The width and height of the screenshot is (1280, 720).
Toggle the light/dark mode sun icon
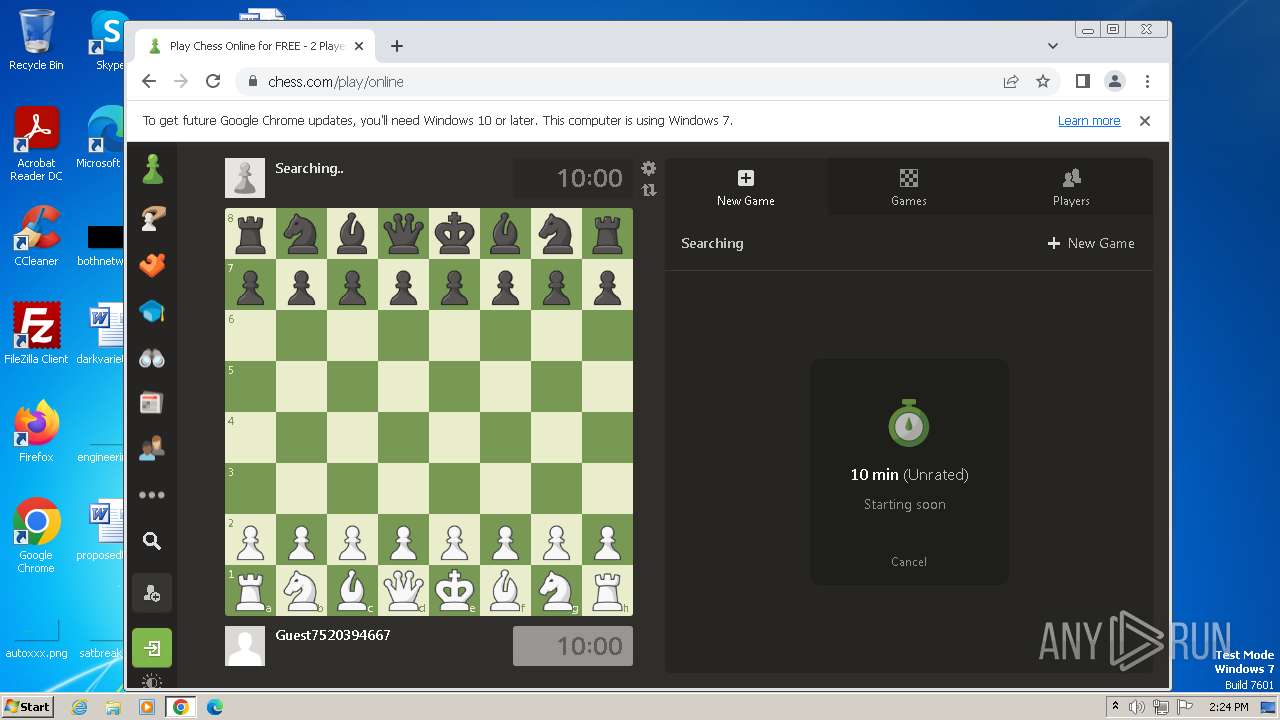152,682
